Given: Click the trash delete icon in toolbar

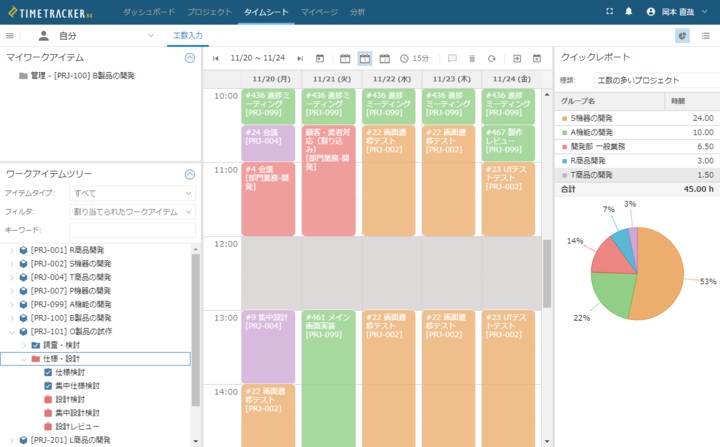Looking at the screenshot, I should [471, 58].
